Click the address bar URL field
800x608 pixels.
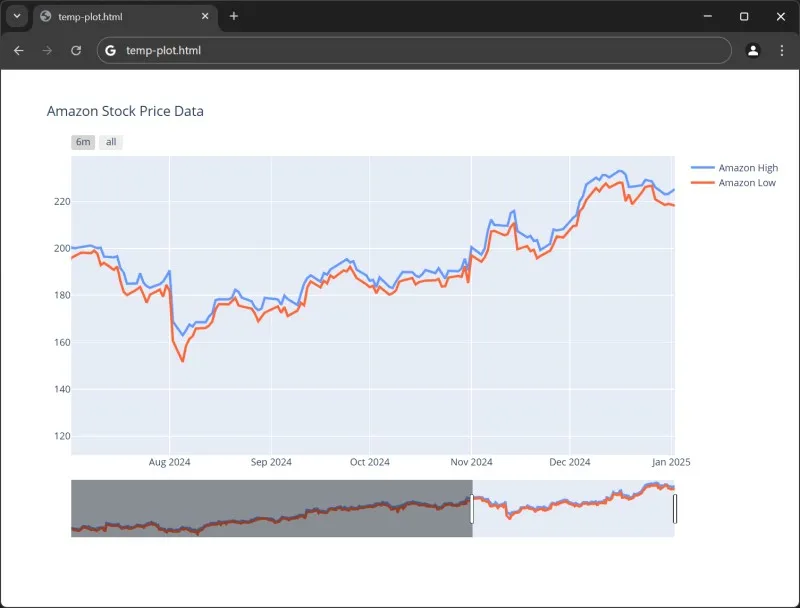click(x=414, y=50)
